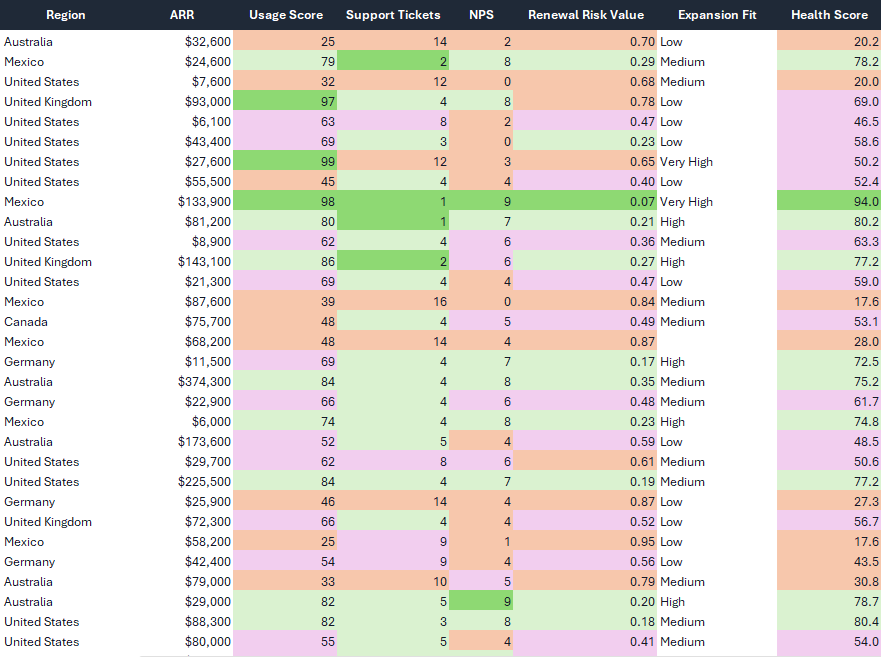Screen dimensions: 881x657
Task: Select the Expansion Fit column header
Action: [717, 15]
